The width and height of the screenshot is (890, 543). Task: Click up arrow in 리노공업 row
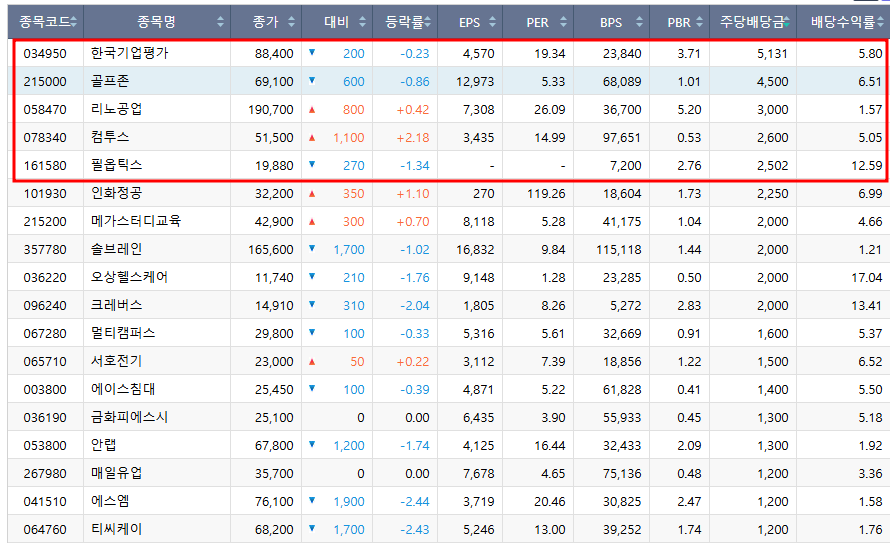click(x=312, y=110)
